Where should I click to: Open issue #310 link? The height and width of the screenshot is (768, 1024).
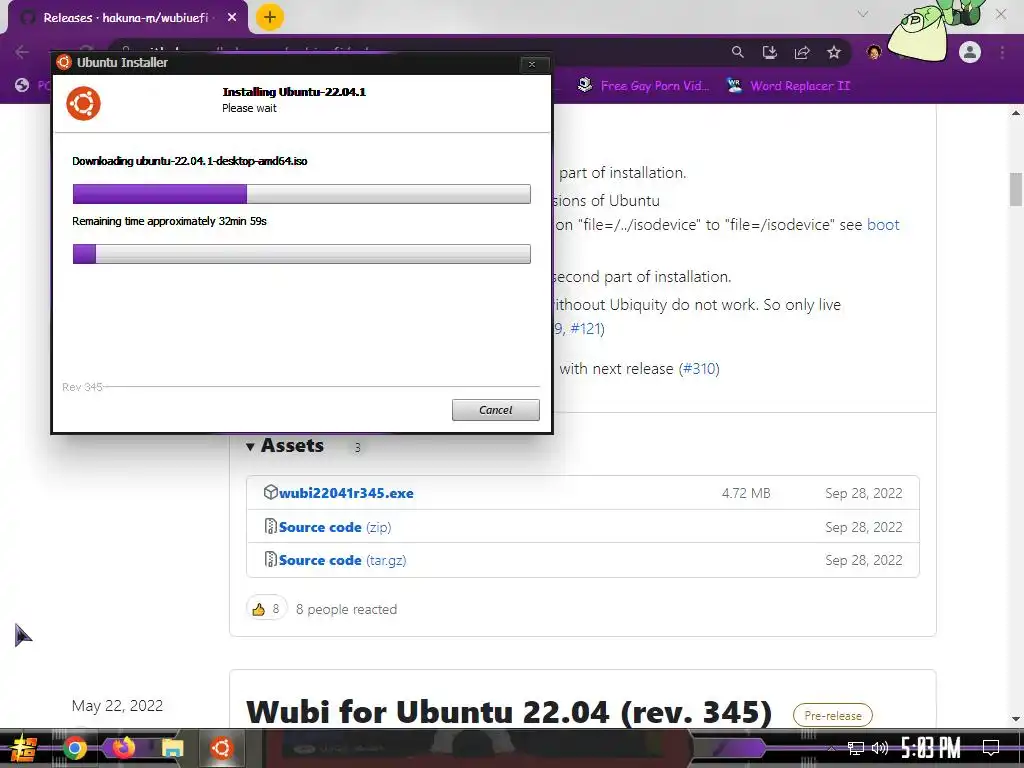pos(699,369)
